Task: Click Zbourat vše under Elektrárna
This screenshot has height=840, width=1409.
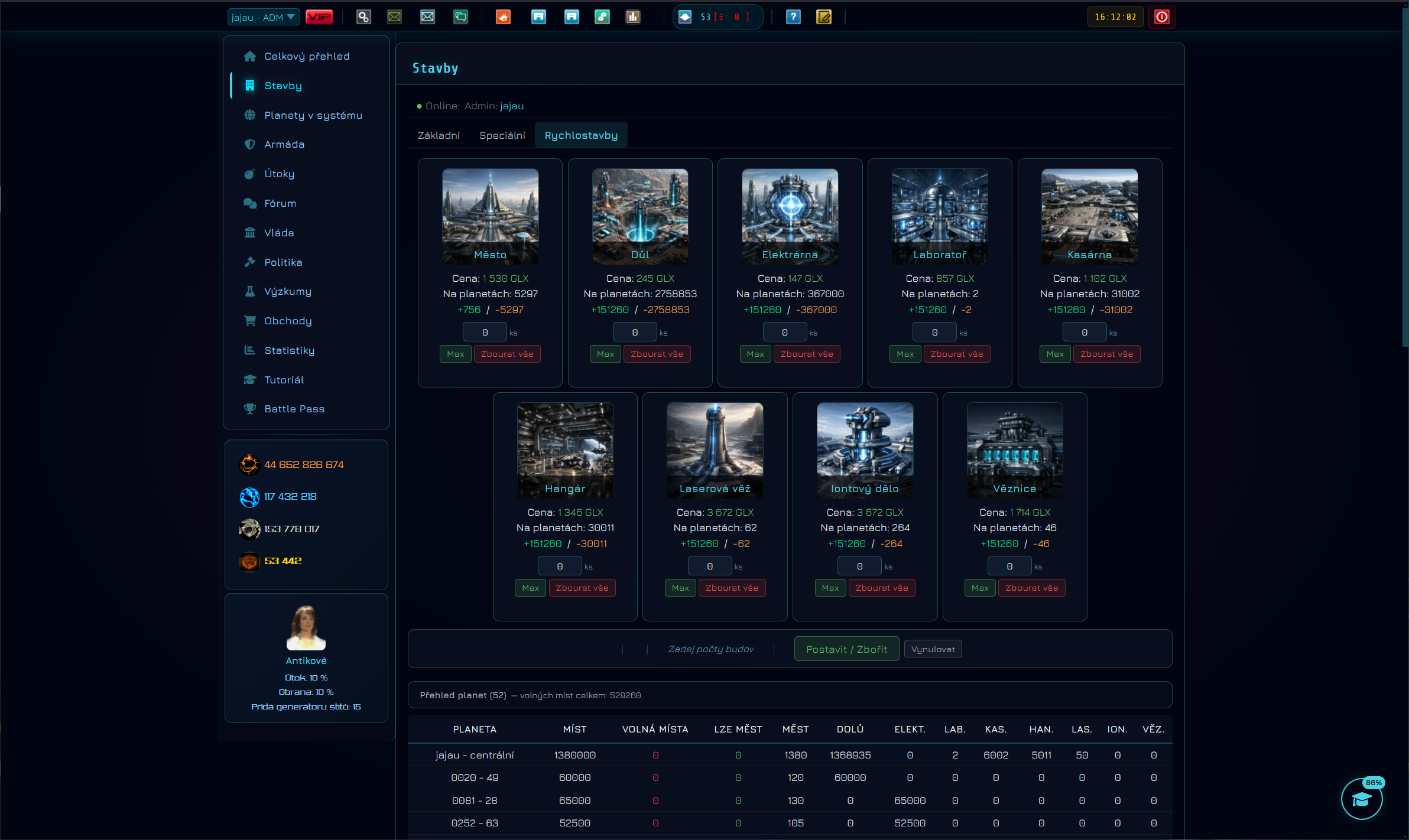Action: 807,354
